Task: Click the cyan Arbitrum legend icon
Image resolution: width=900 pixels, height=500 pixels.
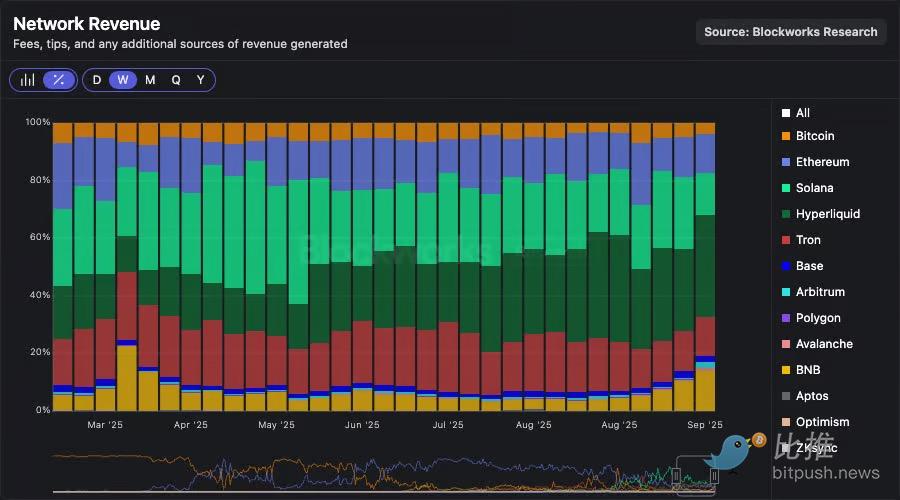Action: pos(786,292)
